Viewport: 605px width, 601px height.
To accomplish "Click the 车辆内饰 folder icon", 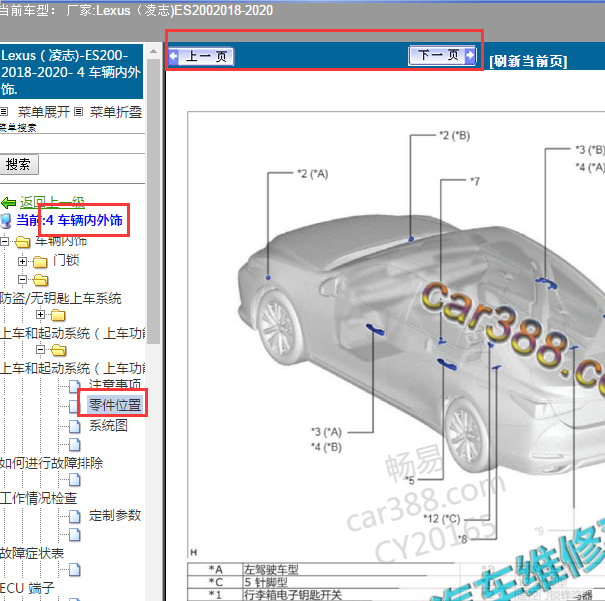I will [23, 242].
